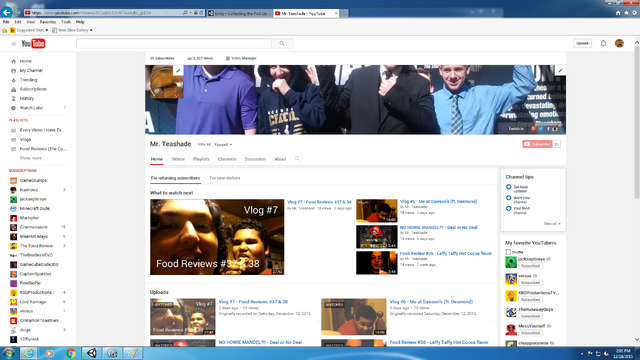The image size is (640, 360).
Task: Click the Upload button
Action: 582,43
